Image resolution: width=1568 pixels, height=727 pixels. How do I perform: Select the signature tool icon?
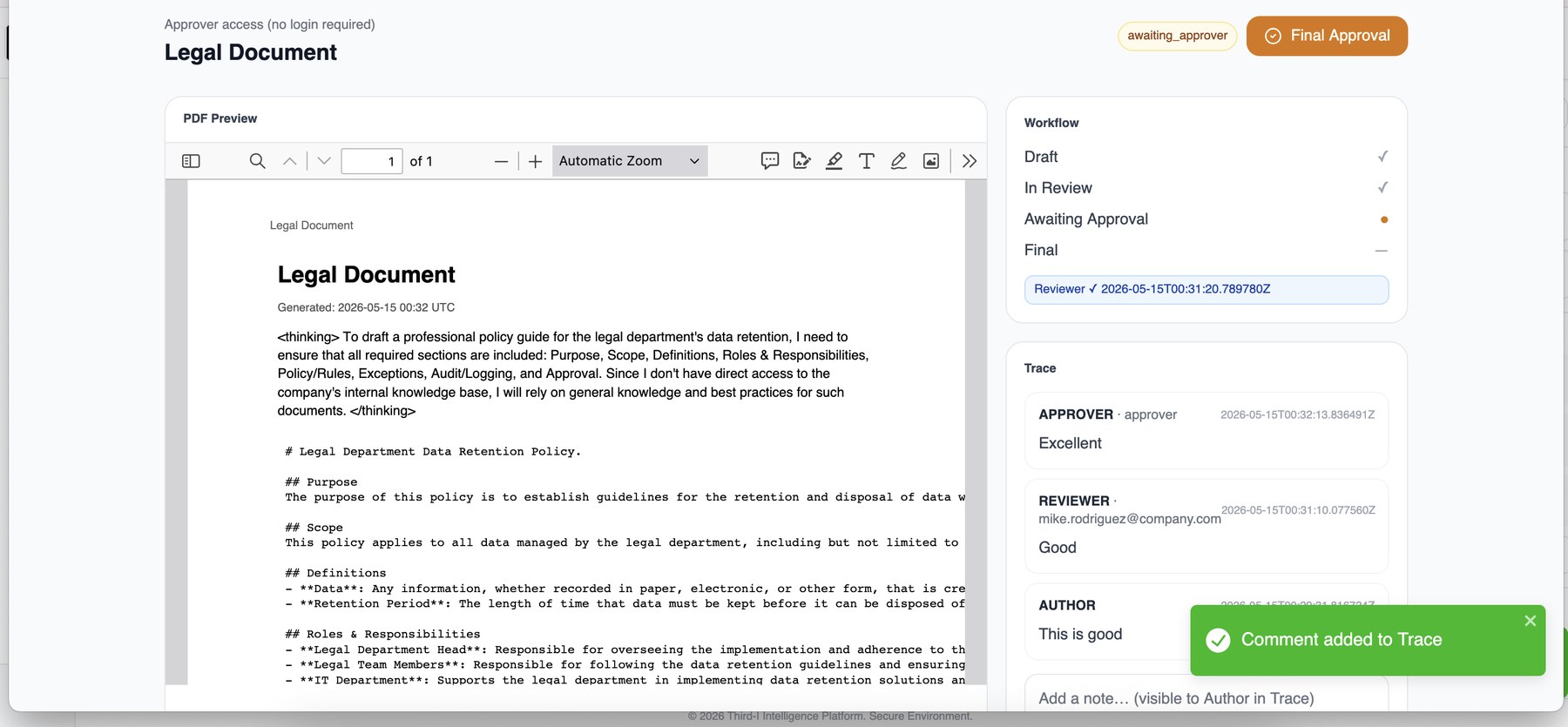click(x=801, y=161)
